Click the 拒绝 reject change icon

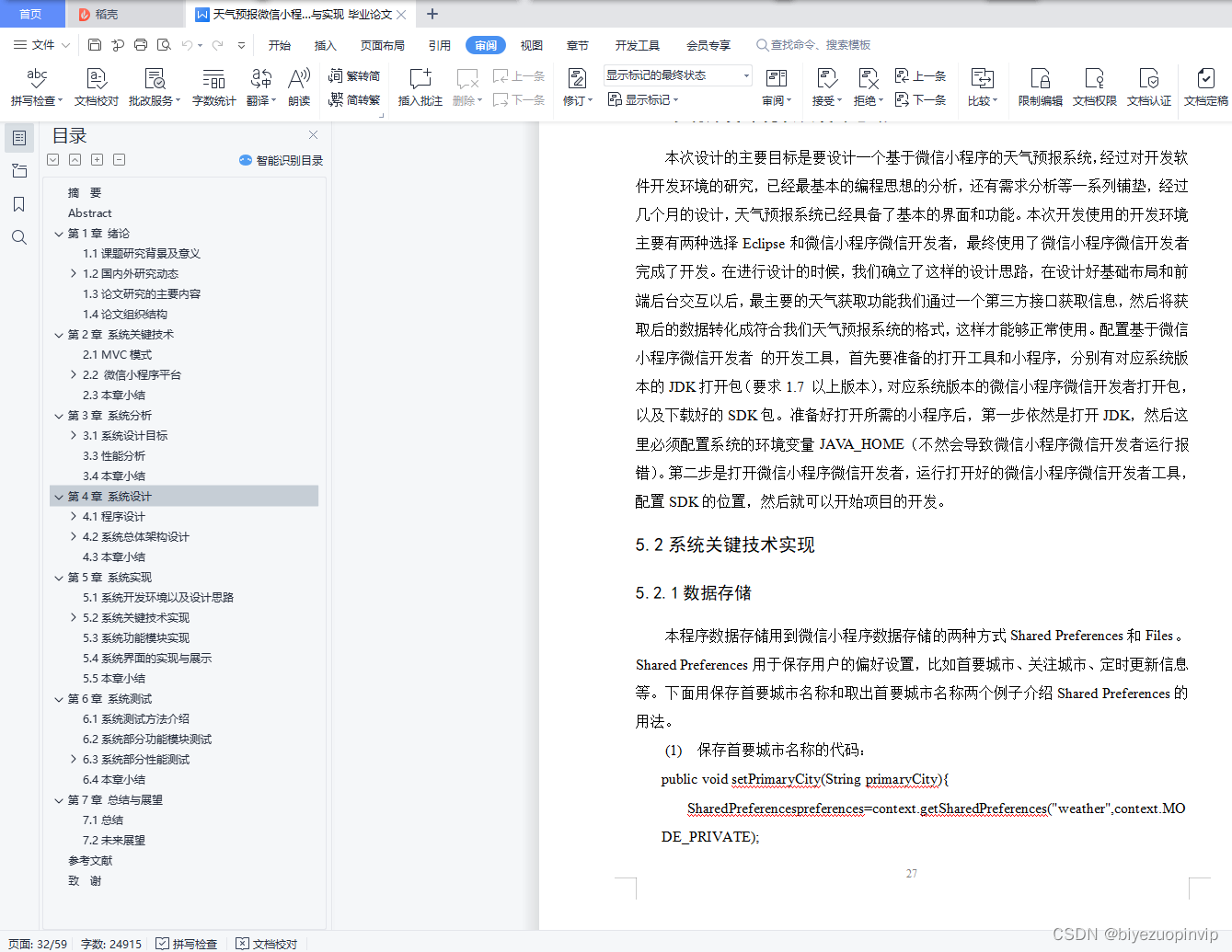868,78
